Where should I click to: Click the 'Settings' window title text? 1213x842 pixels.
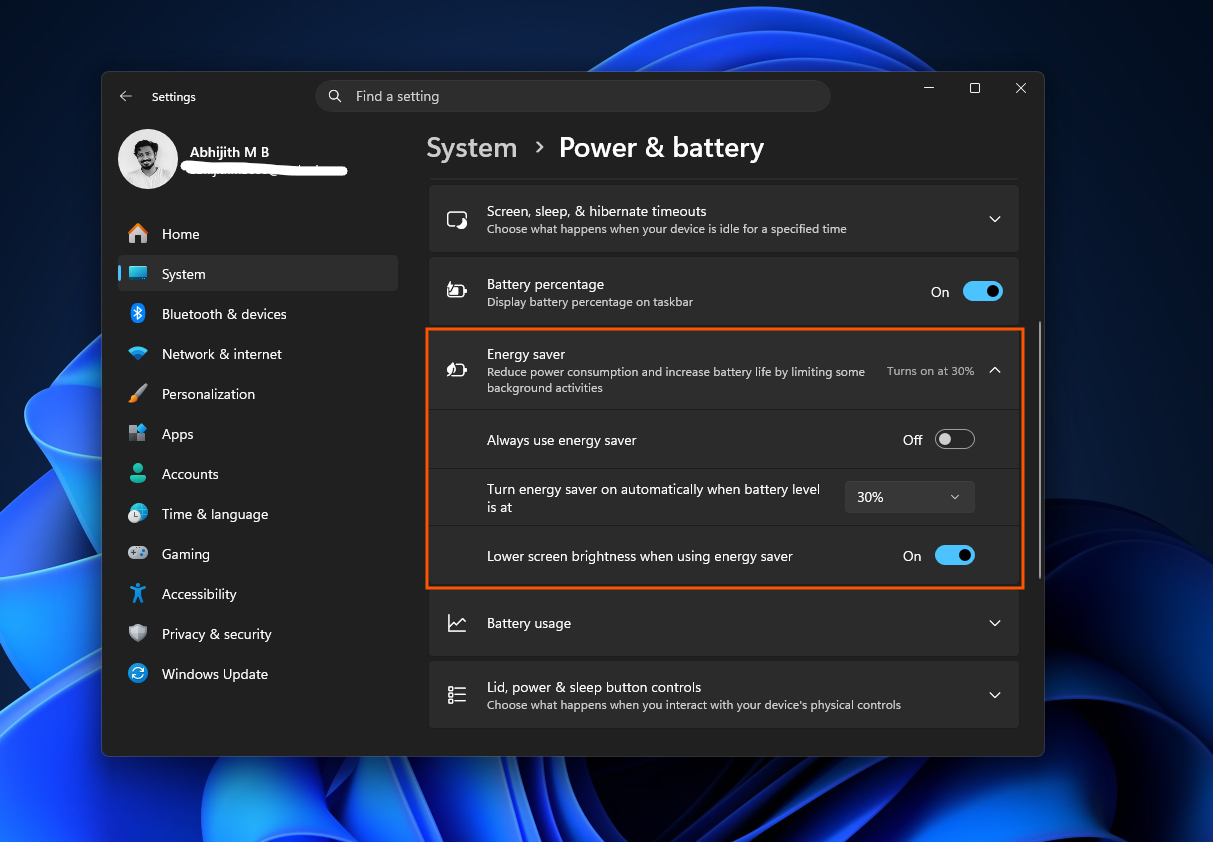pos(174,97)
